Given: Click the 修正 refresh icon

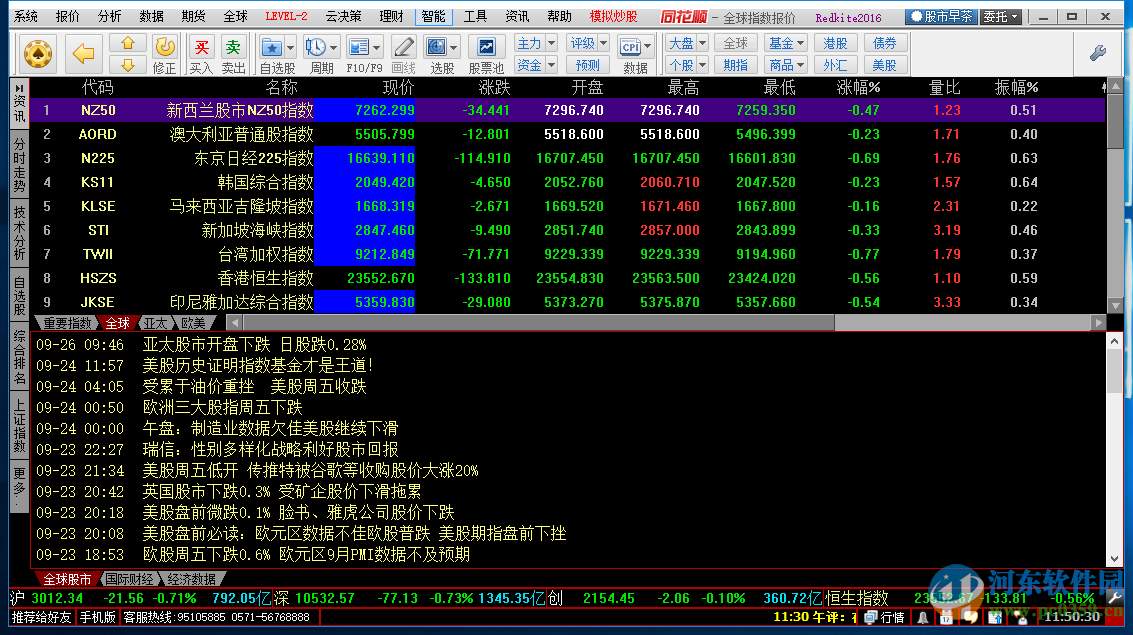Looking at the screenshot, I should 165,53.
